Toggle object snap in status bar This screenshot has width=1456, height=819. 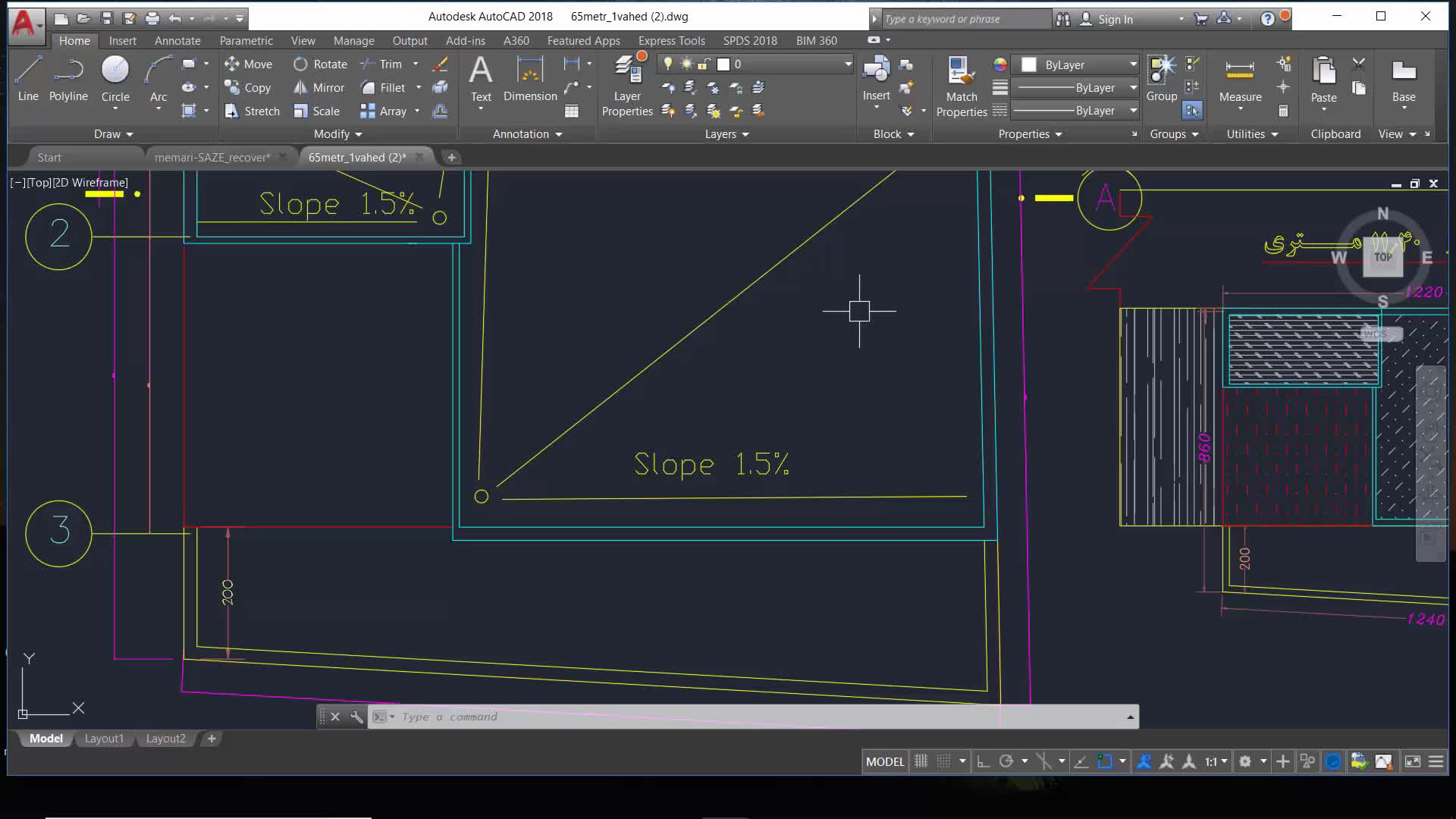(1105, 761)
